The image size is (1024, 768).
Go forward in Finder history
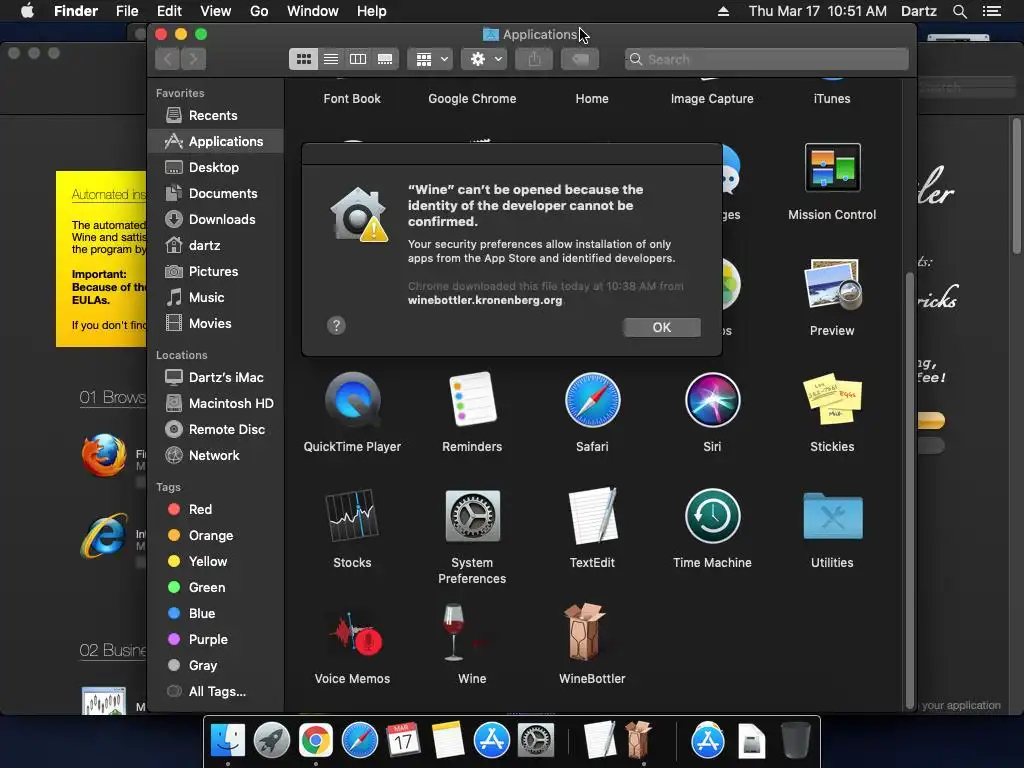click(193, 59)
